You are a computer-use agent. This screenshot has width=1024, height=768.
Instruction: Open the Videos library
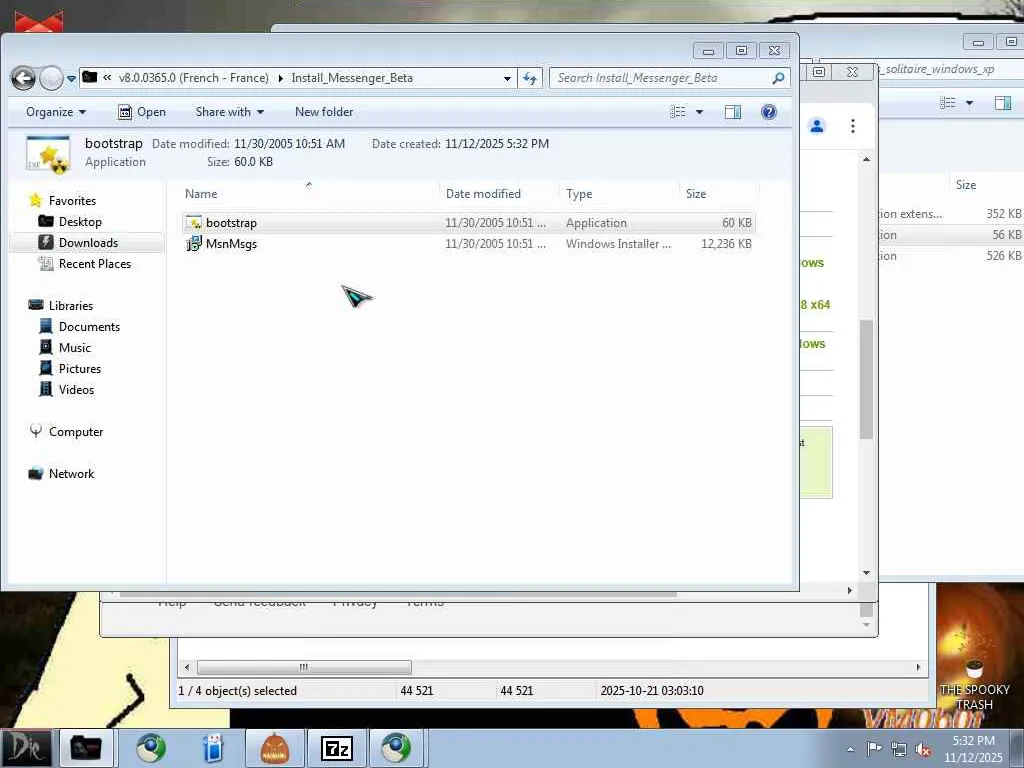pyautogui.click(x=67, y=389)
